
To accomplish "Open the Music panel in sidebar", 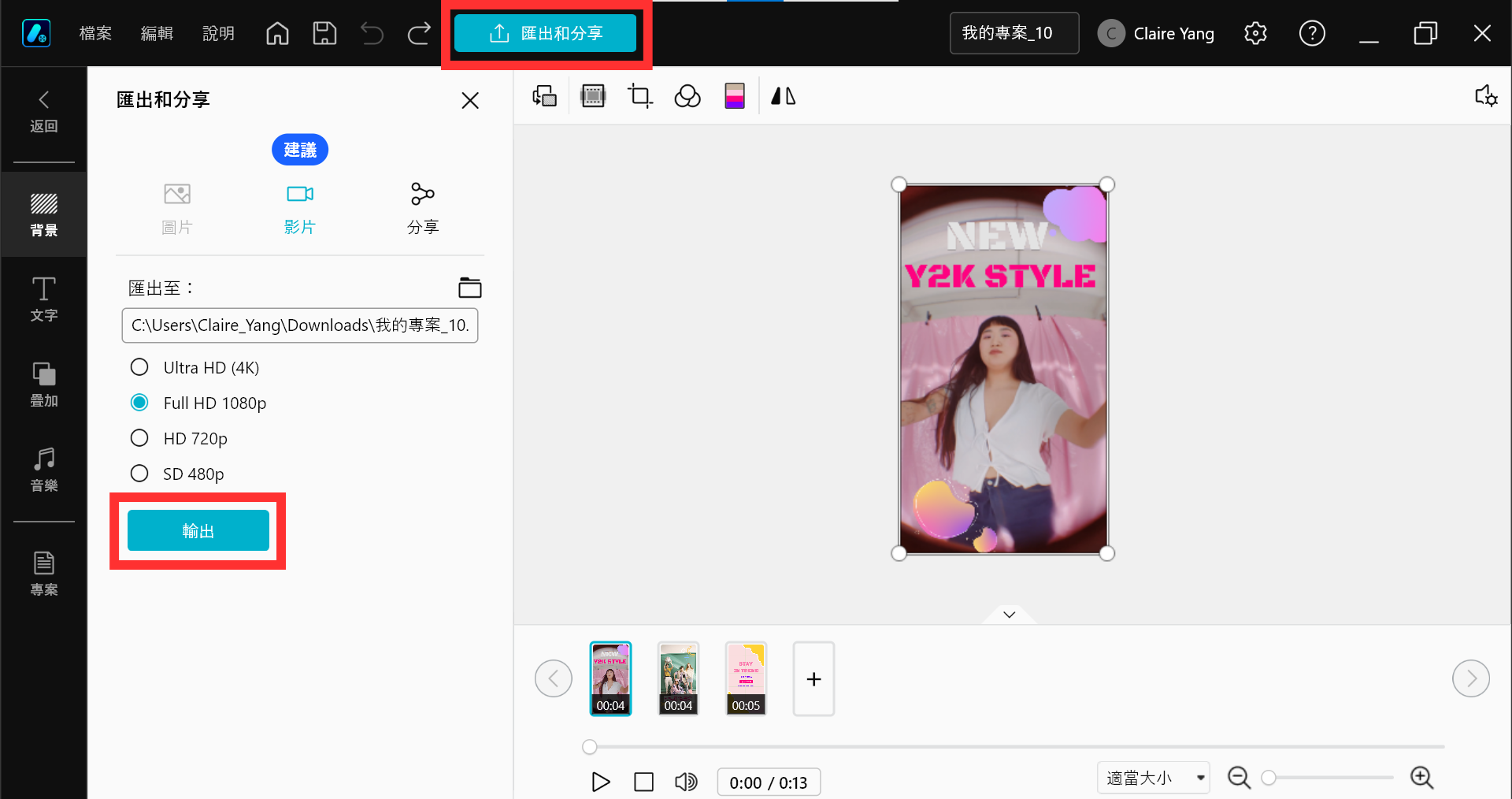I will (44, 469).
